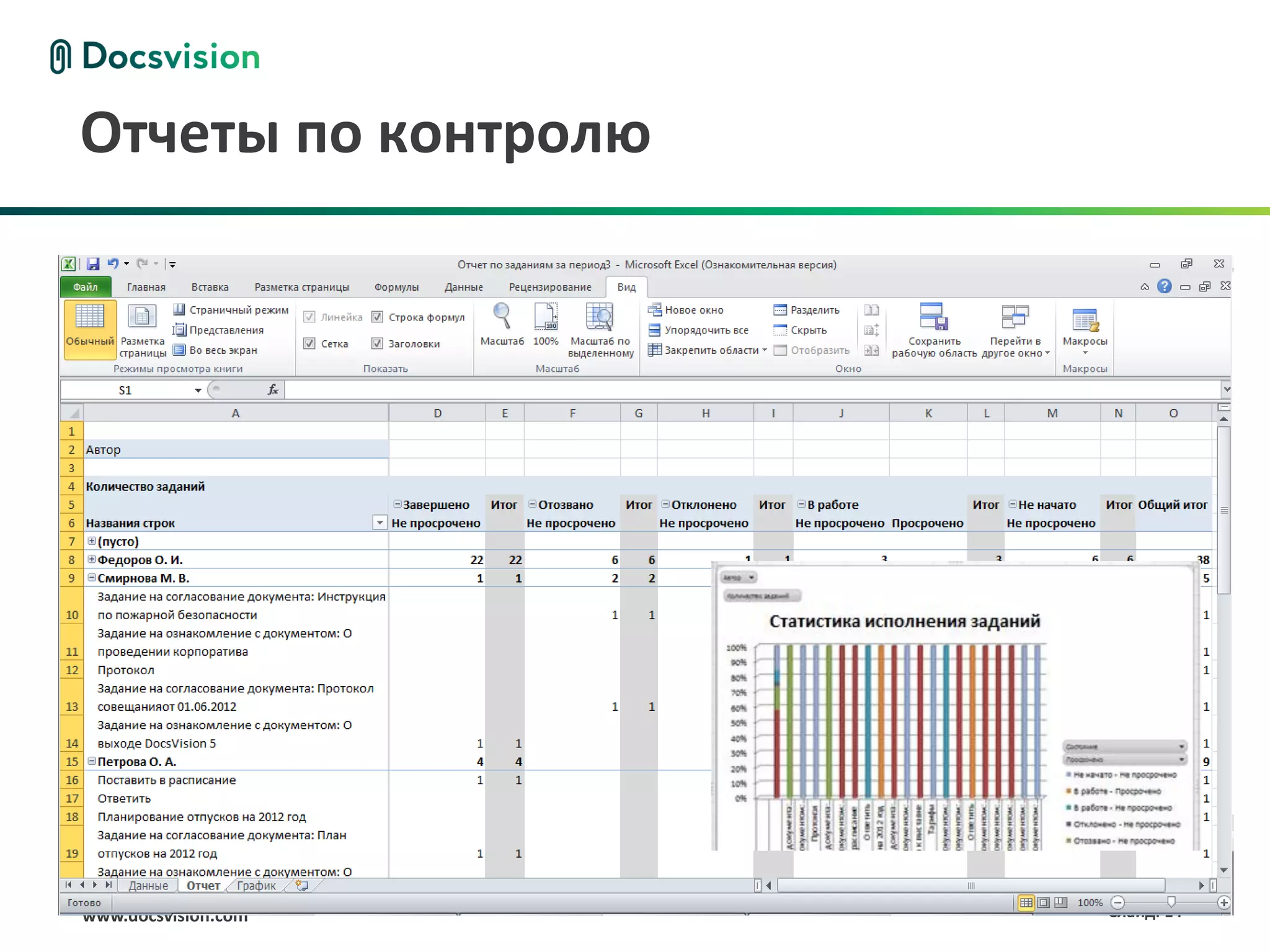Screen dimensions: 1270x952
Task: Collapse the Отклонено column group
Action: pyautogui.click(x=665, y=504)
